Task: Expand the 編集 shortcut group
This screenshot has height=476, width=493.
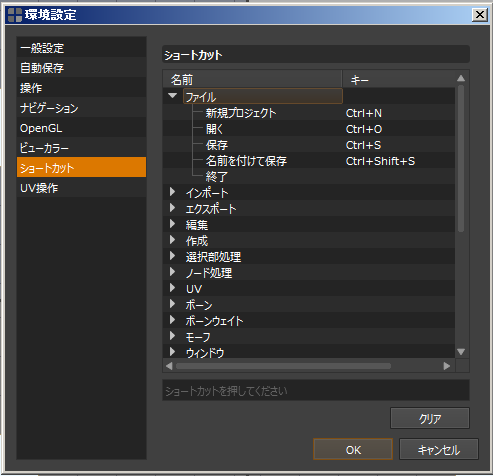Action: (x=172, y=224)
